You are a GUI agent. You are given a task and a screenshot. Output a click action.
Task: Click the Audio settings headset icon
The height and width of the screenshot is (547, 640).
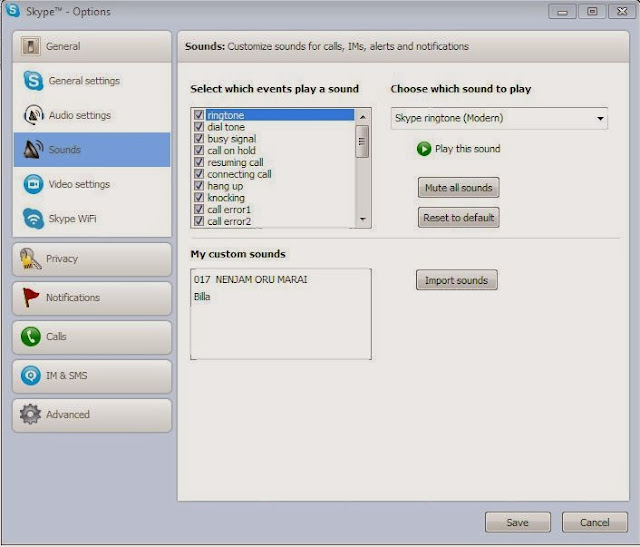coord(33,115)
